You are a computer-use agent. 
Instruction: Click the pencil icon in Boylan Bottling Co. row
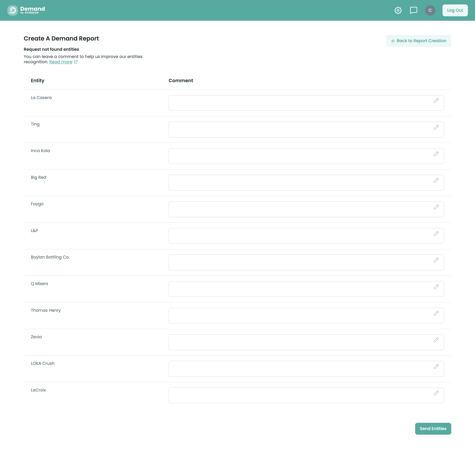click(x=436, y=260)
